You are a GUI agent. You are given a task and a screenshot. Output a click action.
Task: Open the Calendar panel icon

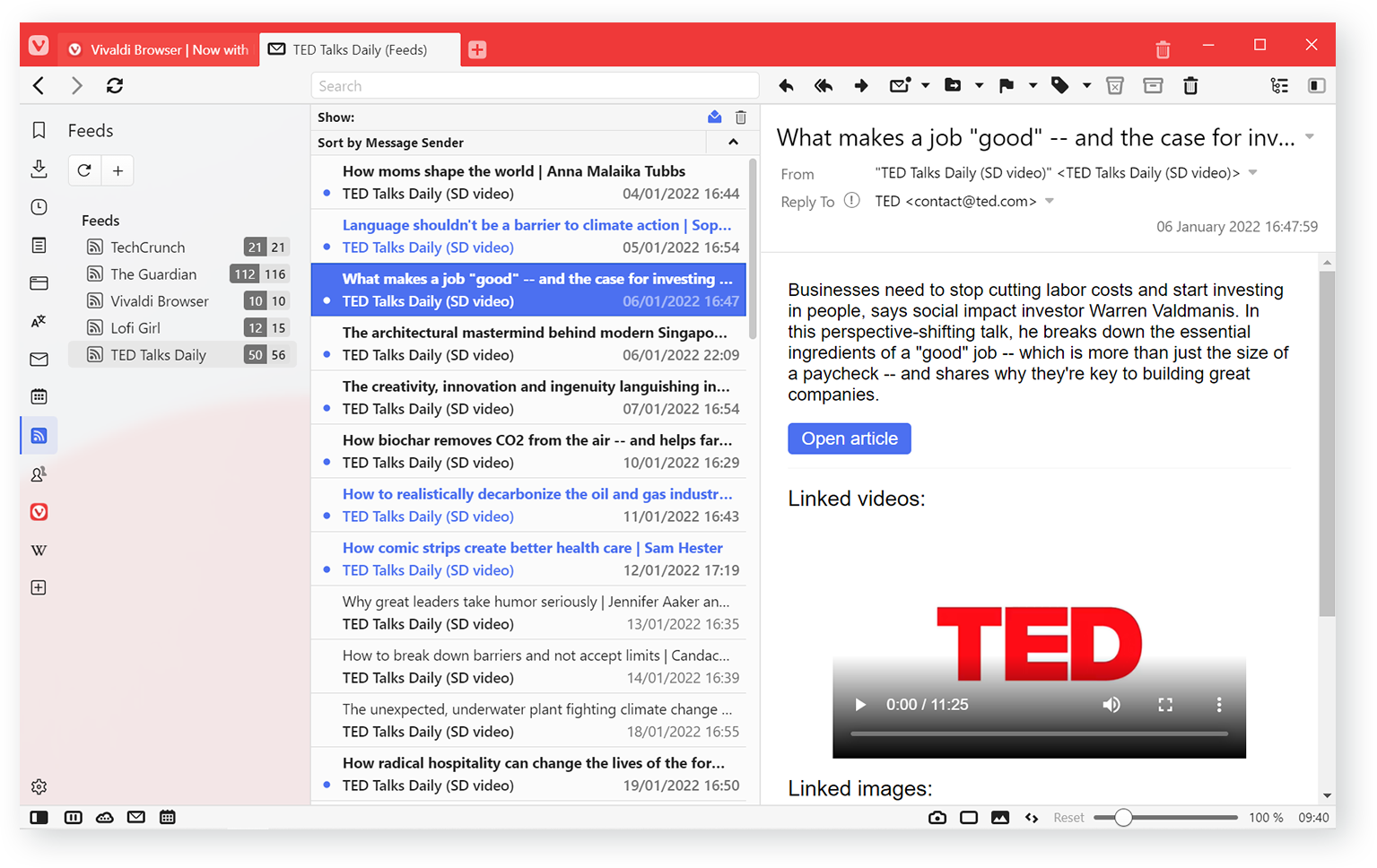[39, 396]
